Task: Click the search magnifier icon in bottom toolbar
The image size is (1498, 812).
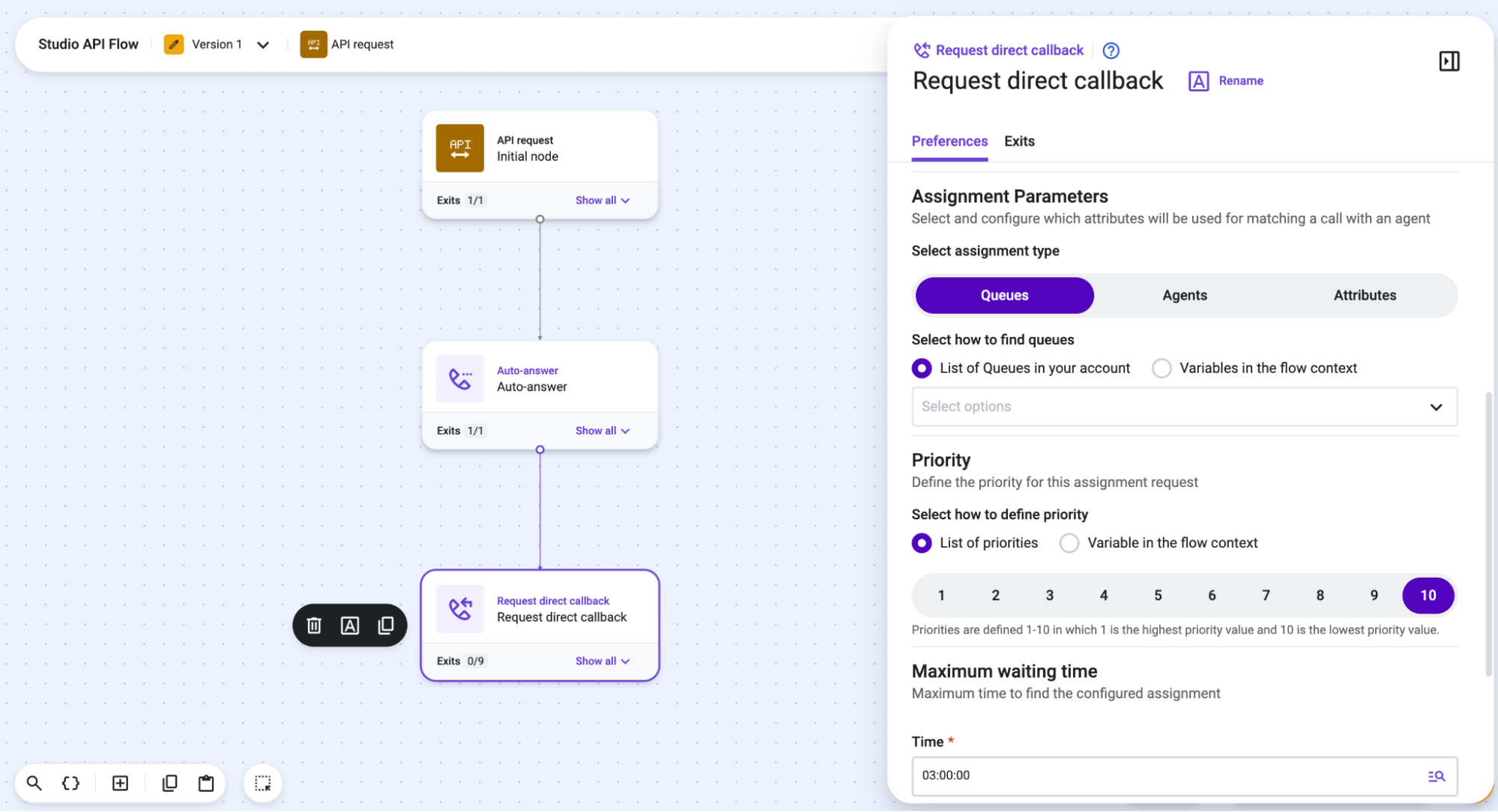Action: (x=34, y=783)
